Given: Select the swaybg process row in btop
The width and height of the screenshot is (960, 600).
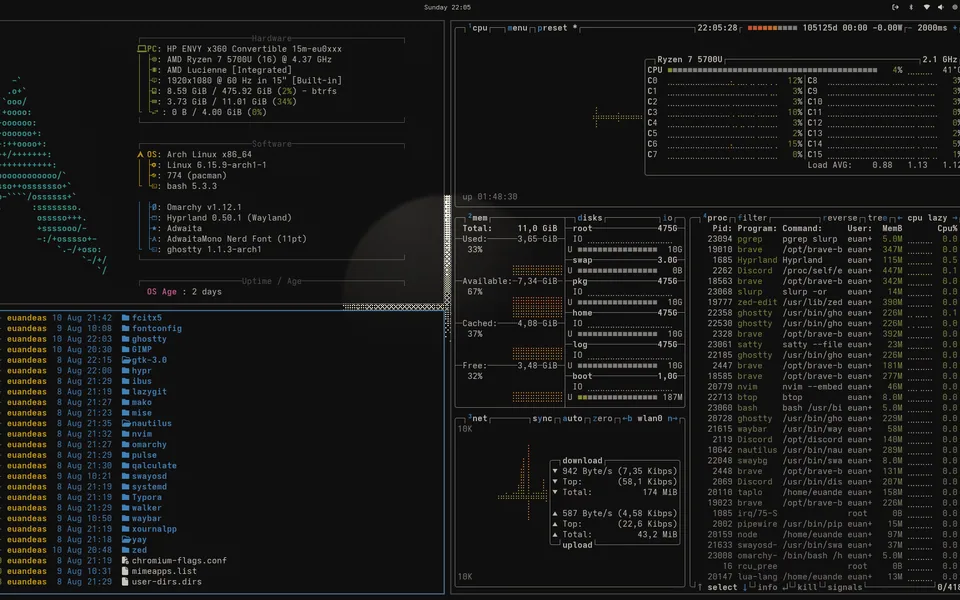Looking at the screenshot, I should coord(831,460).
